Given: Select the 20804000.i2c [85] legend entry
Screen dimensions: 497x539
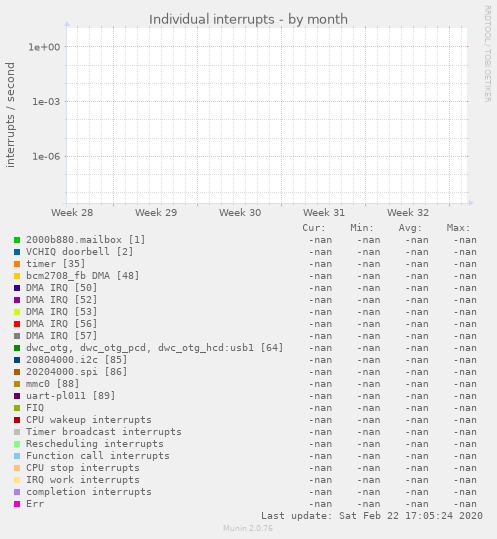Looking at the screenshot, I should click(x=76, y=360).
